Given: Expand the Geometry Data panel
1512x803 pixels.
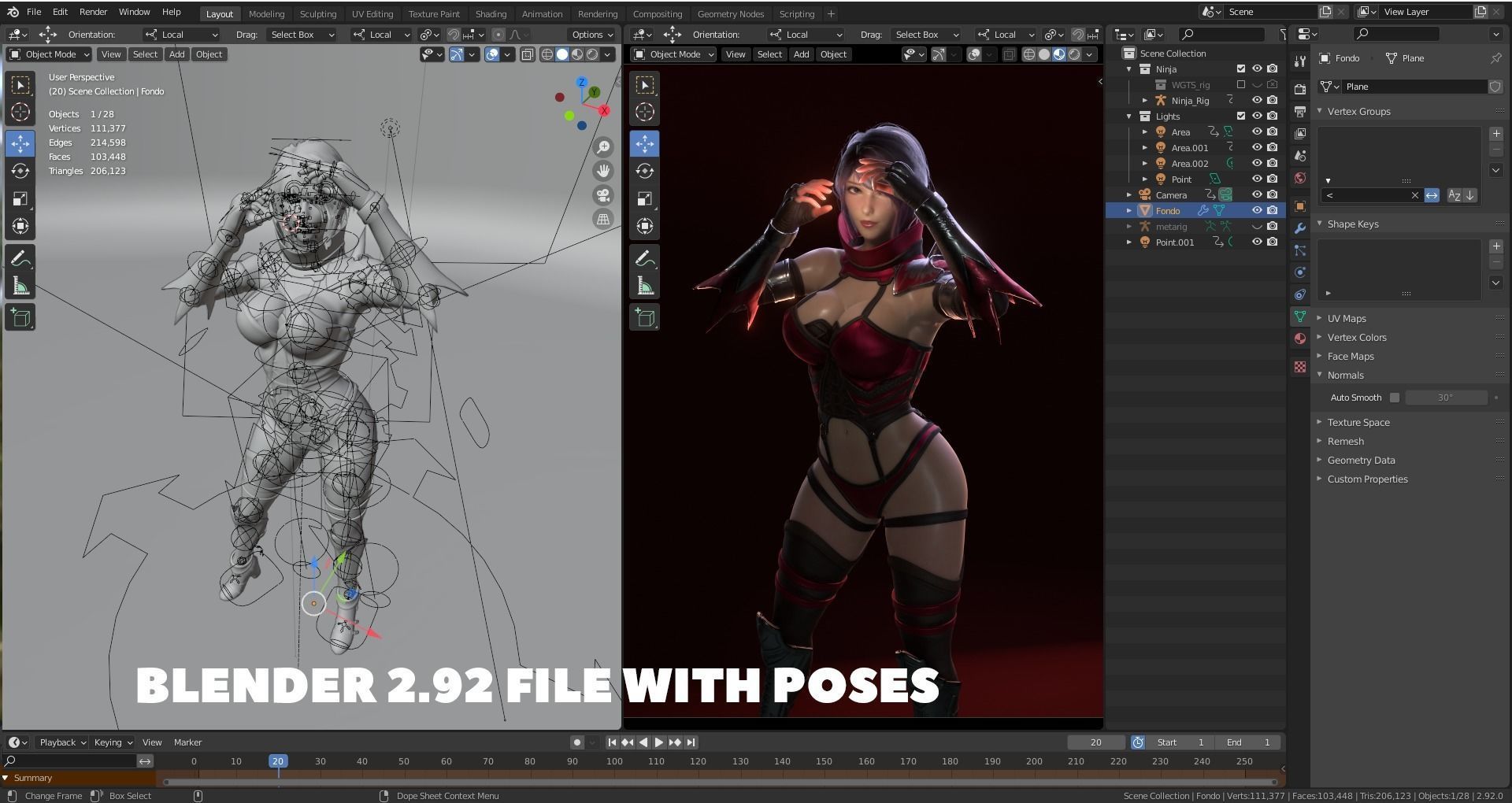Looking at the screenshot, I should pyautogui.click(x=1361, y=461).
